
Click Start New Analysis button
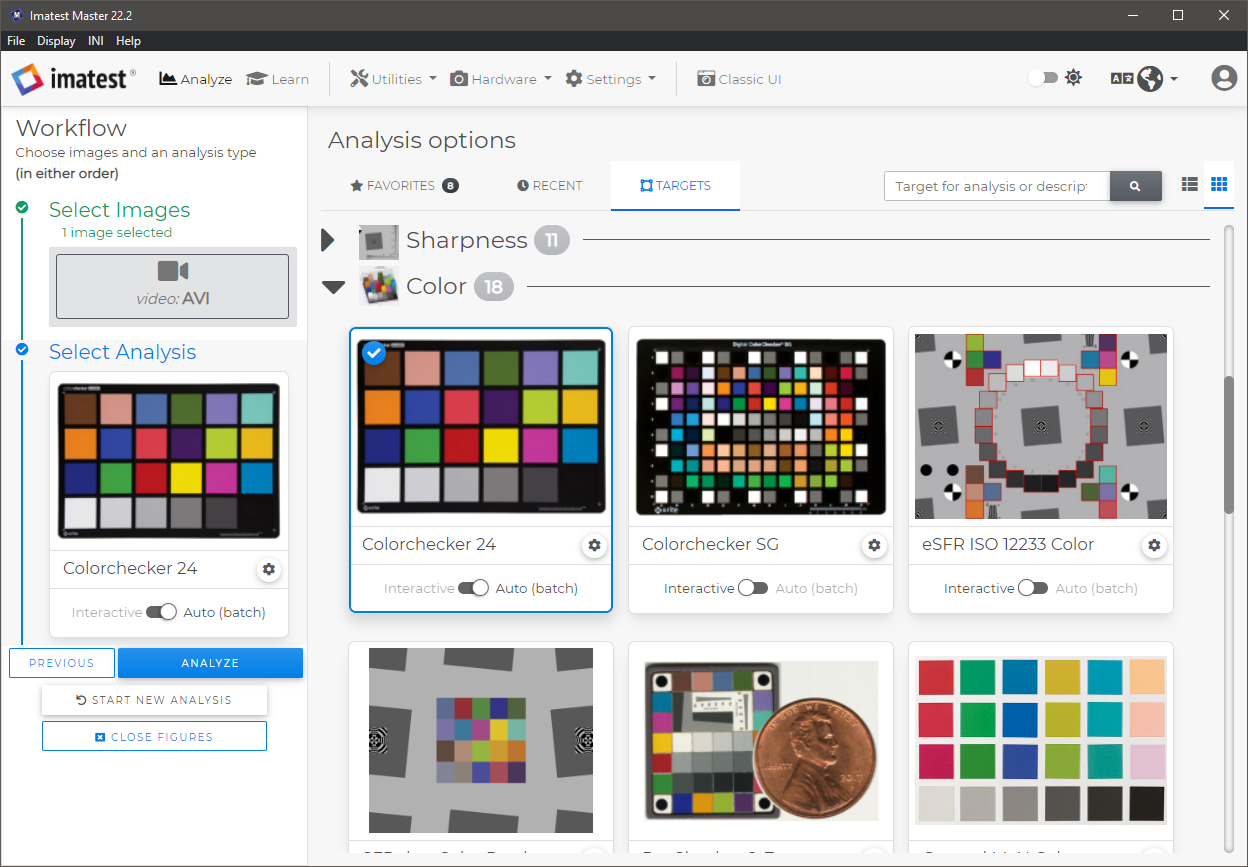click(154, 700)
